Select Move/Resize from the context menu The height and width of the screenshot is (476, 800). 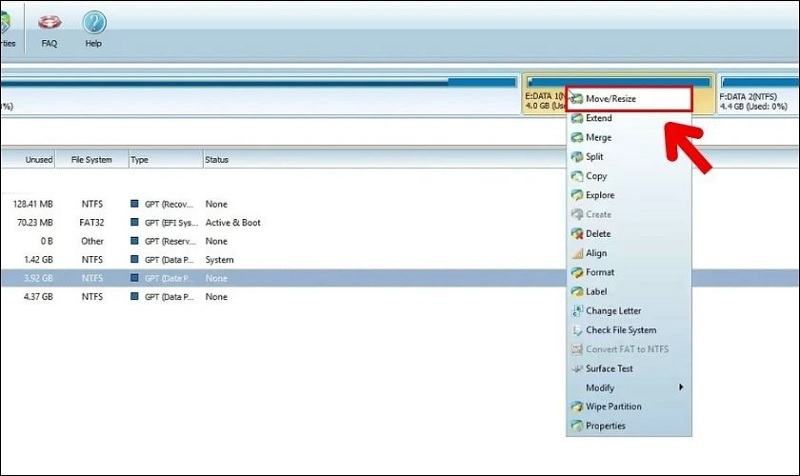[610, 98]
